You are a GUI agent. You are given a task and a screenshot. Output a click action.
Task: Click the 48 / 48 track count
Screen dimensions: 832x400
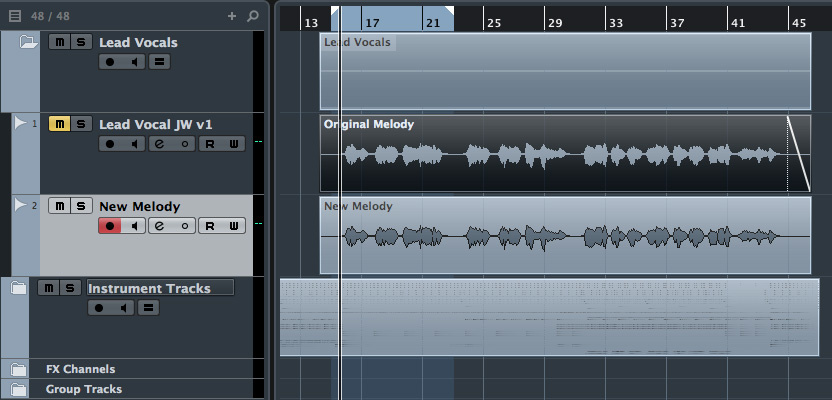click(50, 16)
